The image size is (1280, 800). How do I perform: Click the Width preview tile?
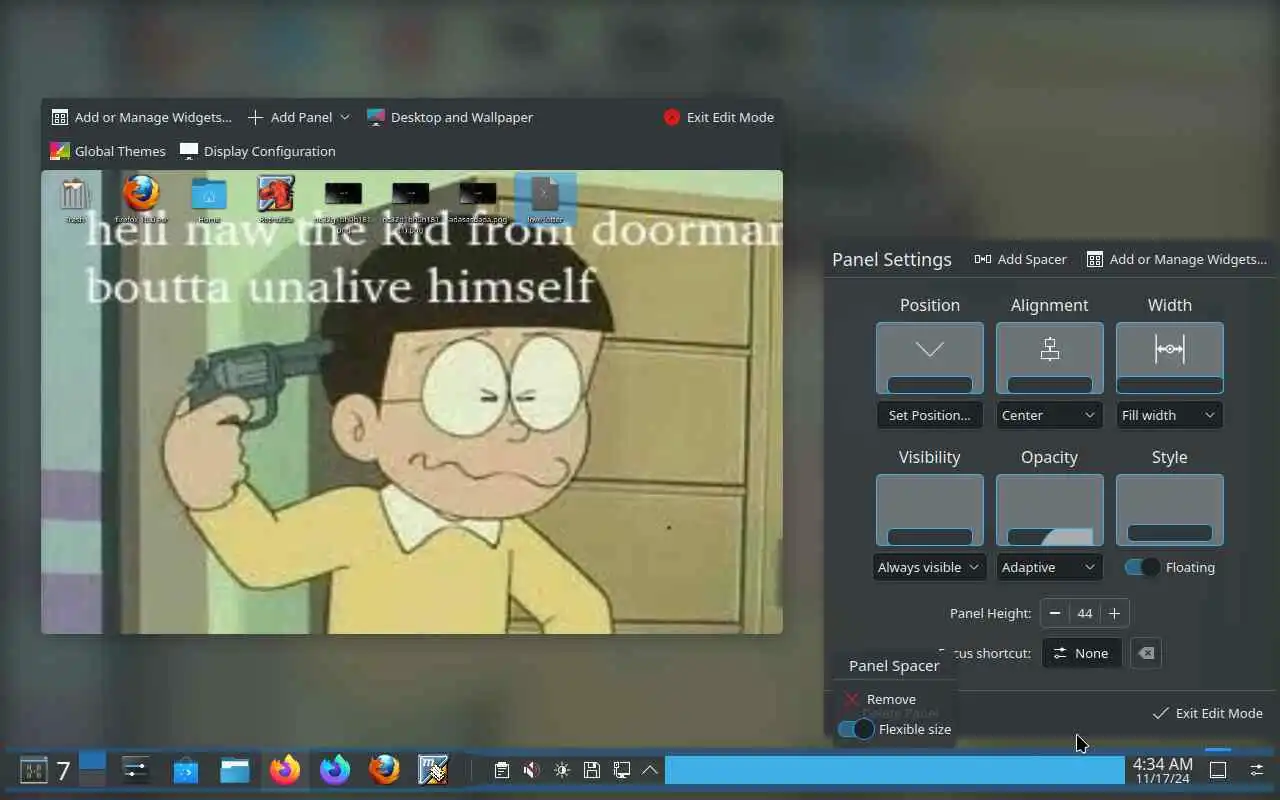pos(1170,358)
